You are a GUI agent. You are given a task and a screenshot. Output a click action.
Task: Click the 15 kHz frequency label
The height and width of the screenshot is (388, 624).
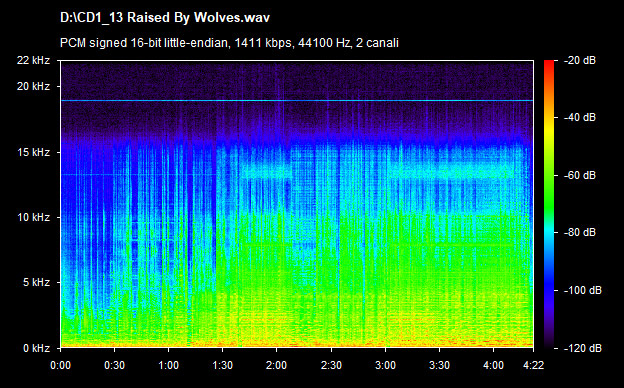click(33, 152)
